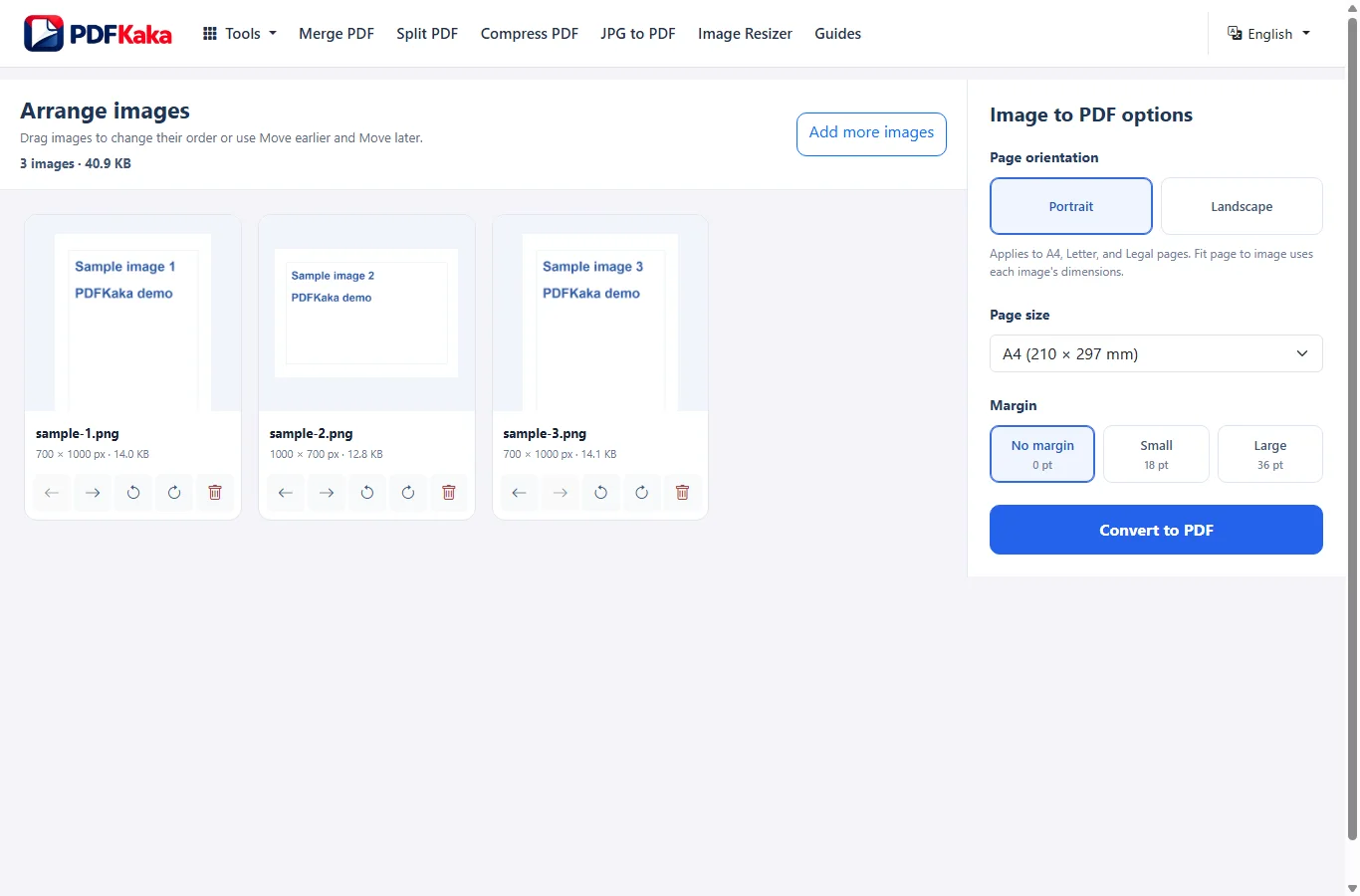Image resolution: width=1360 pixels, height=896 pixels.
Task: Click the file name sample-2.png
Action: [x=312, y=434]
